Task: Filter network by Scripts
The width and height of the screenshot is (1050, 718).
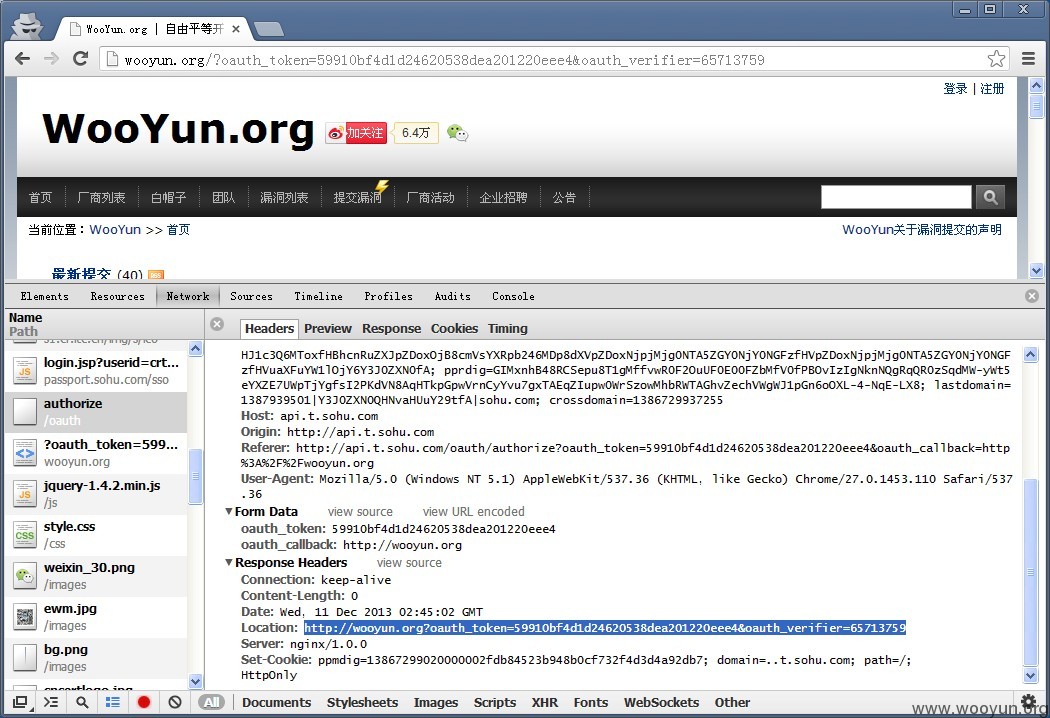Action: 495,702
